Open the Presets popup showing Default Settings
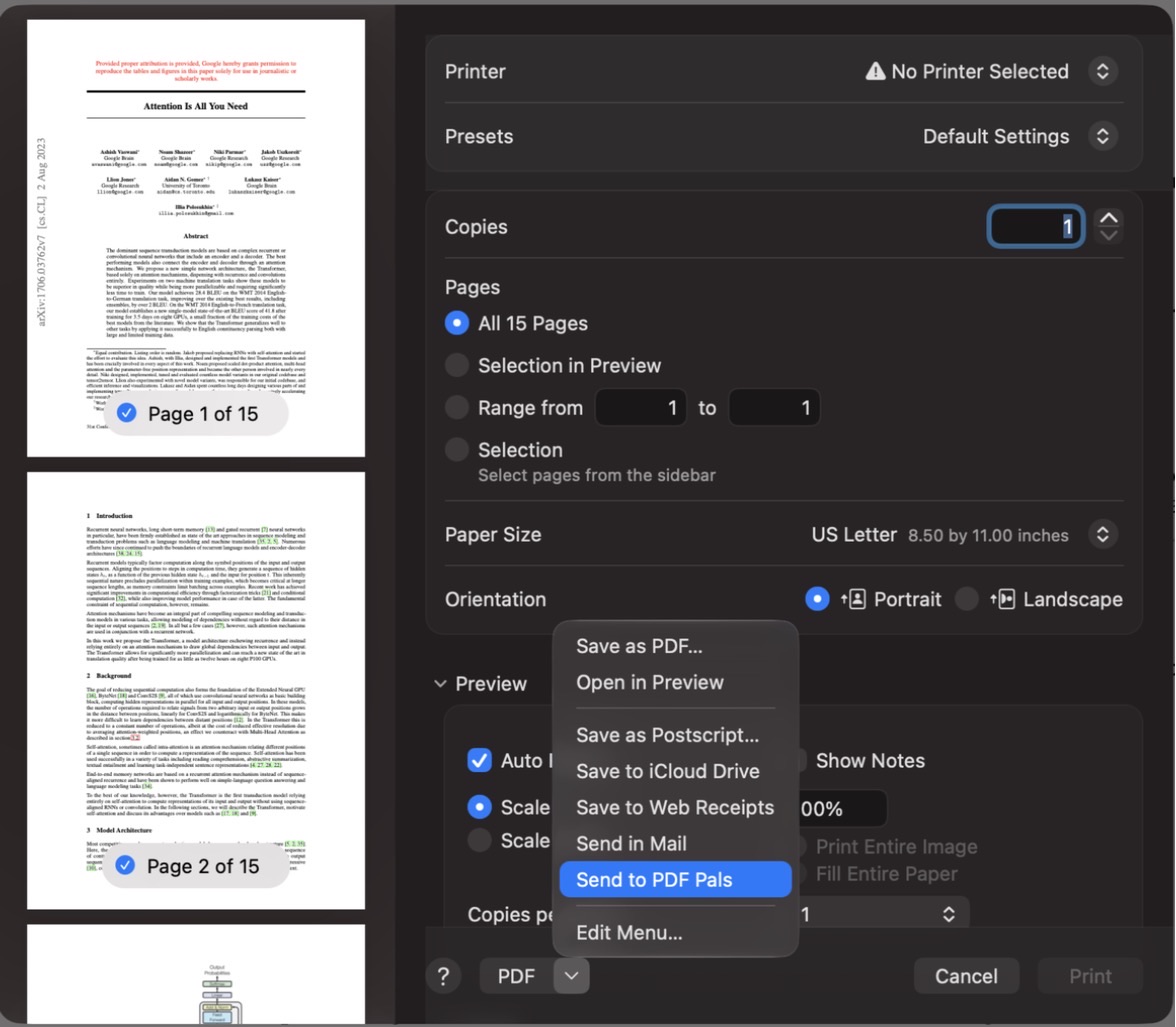The image size is (1176, 1027). (1102, 137)
